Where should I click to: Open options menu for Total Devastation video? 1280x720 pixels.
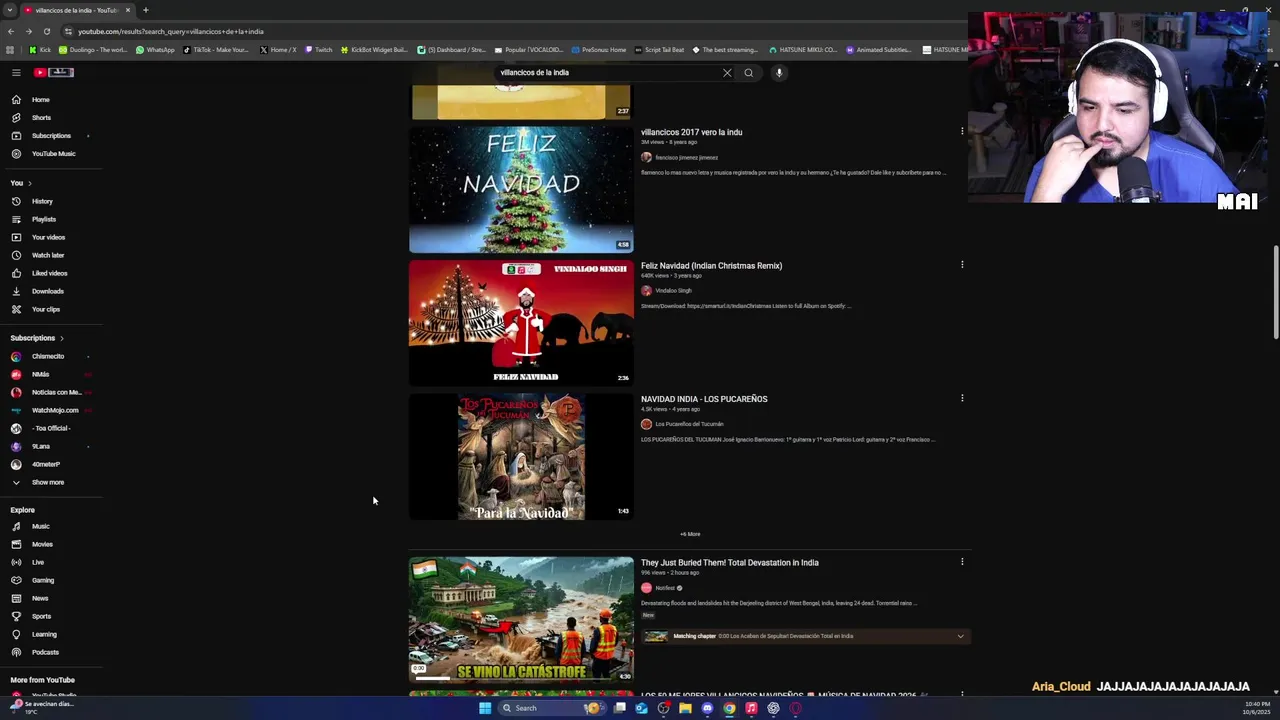(x=962, y=562)
